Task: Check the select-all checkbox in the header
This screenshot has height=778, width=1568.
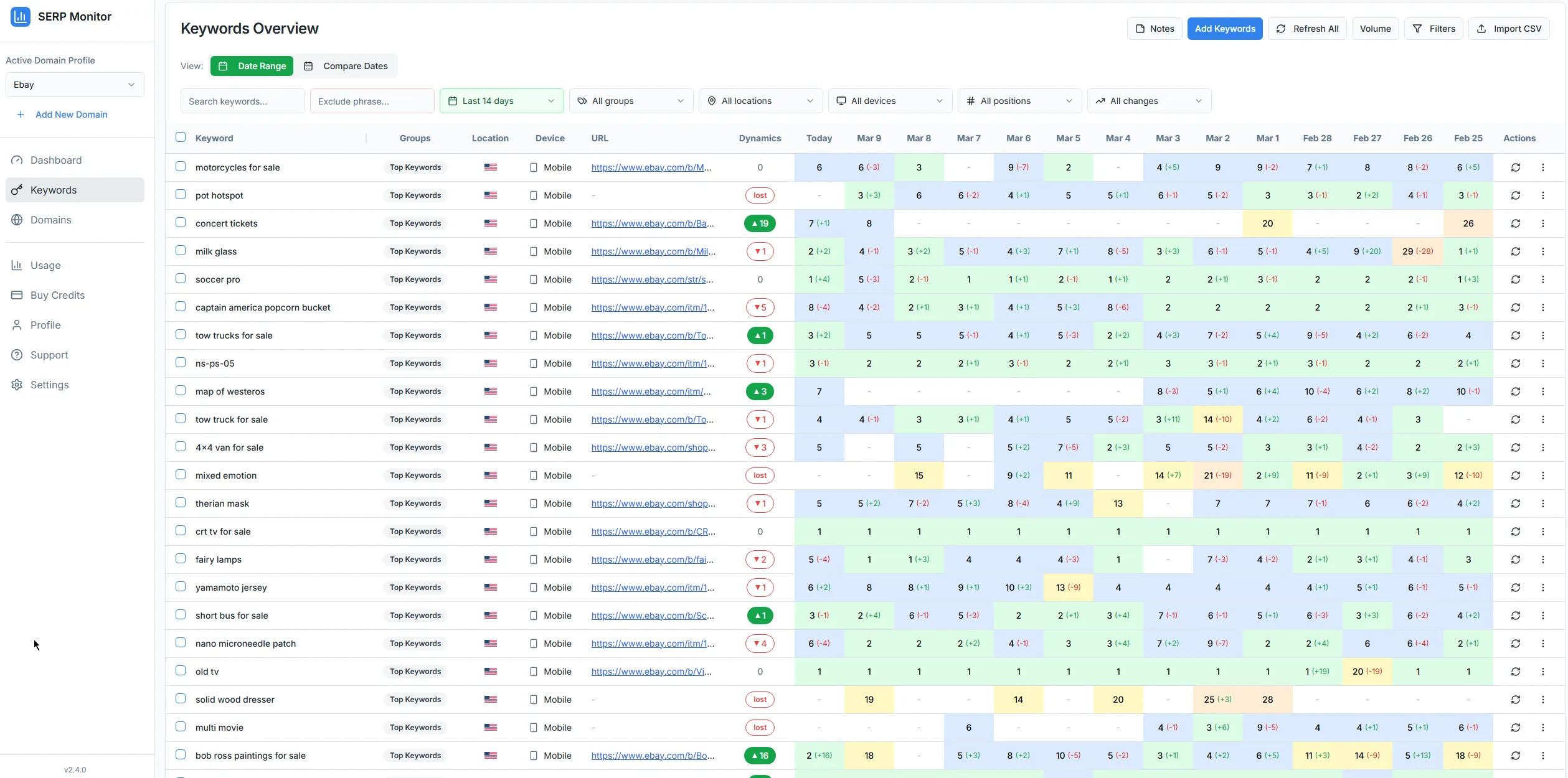Action: [x=181, y=137]
